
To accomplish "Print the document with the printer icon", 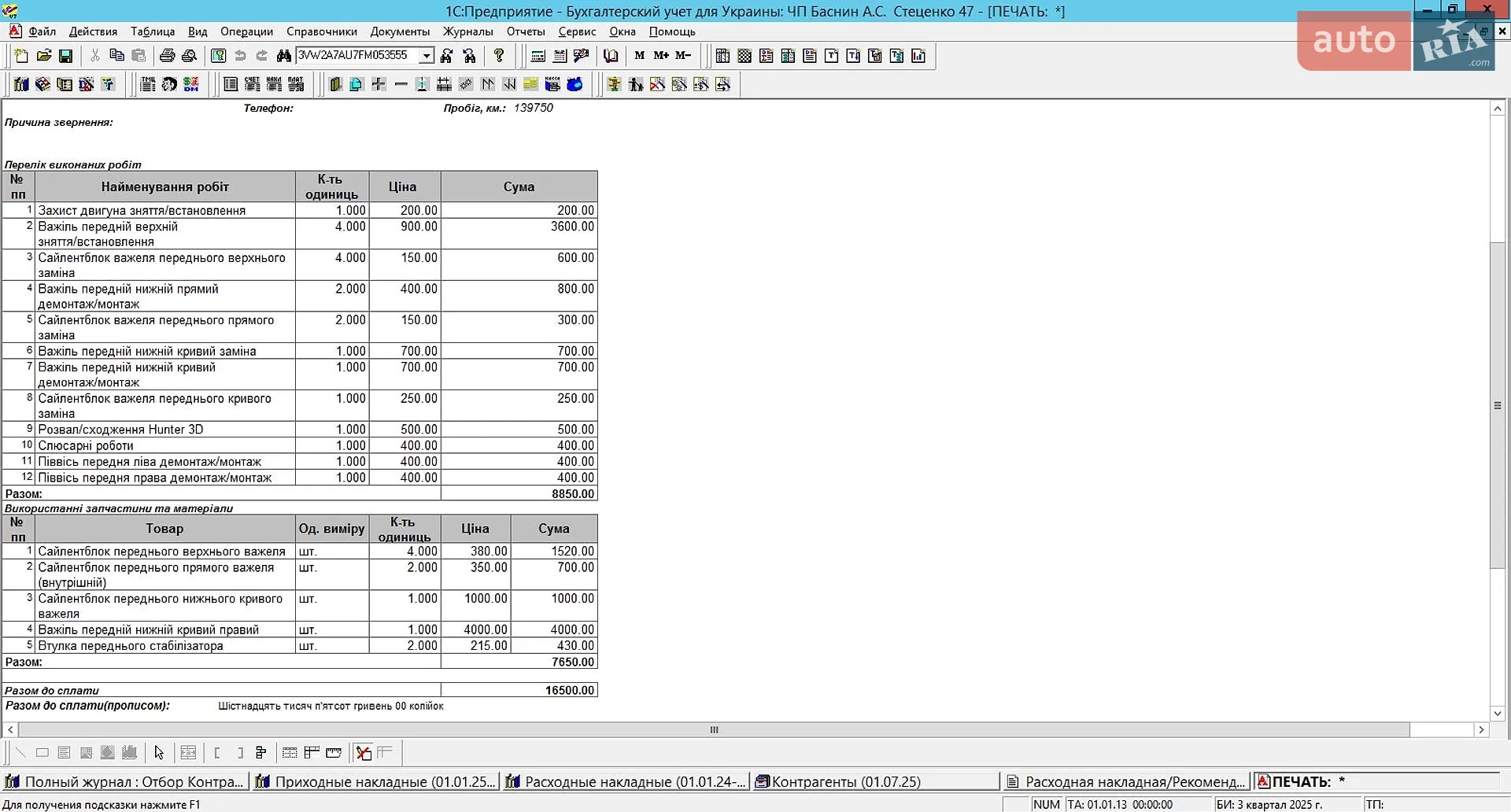I will click(167, 56).
